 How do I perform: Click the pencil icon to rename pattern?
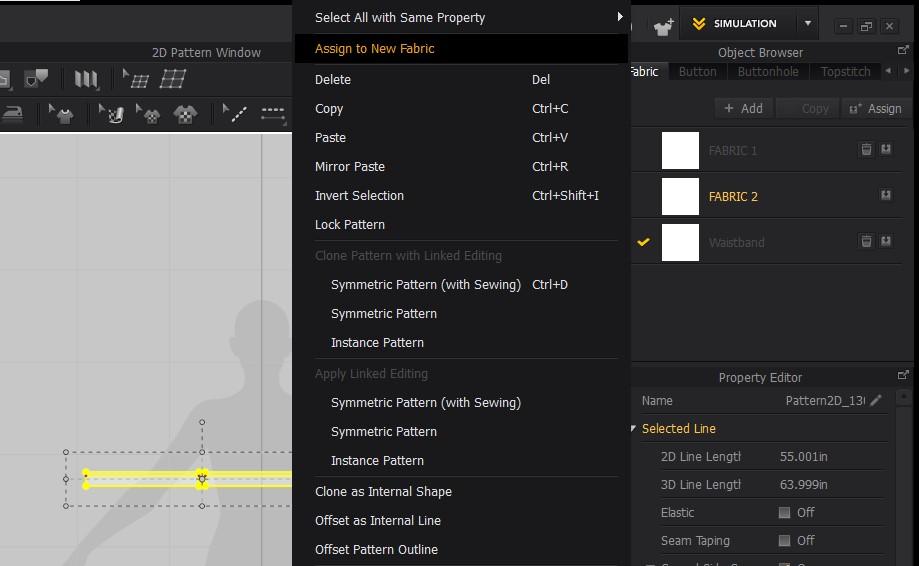tap(876, 401)
